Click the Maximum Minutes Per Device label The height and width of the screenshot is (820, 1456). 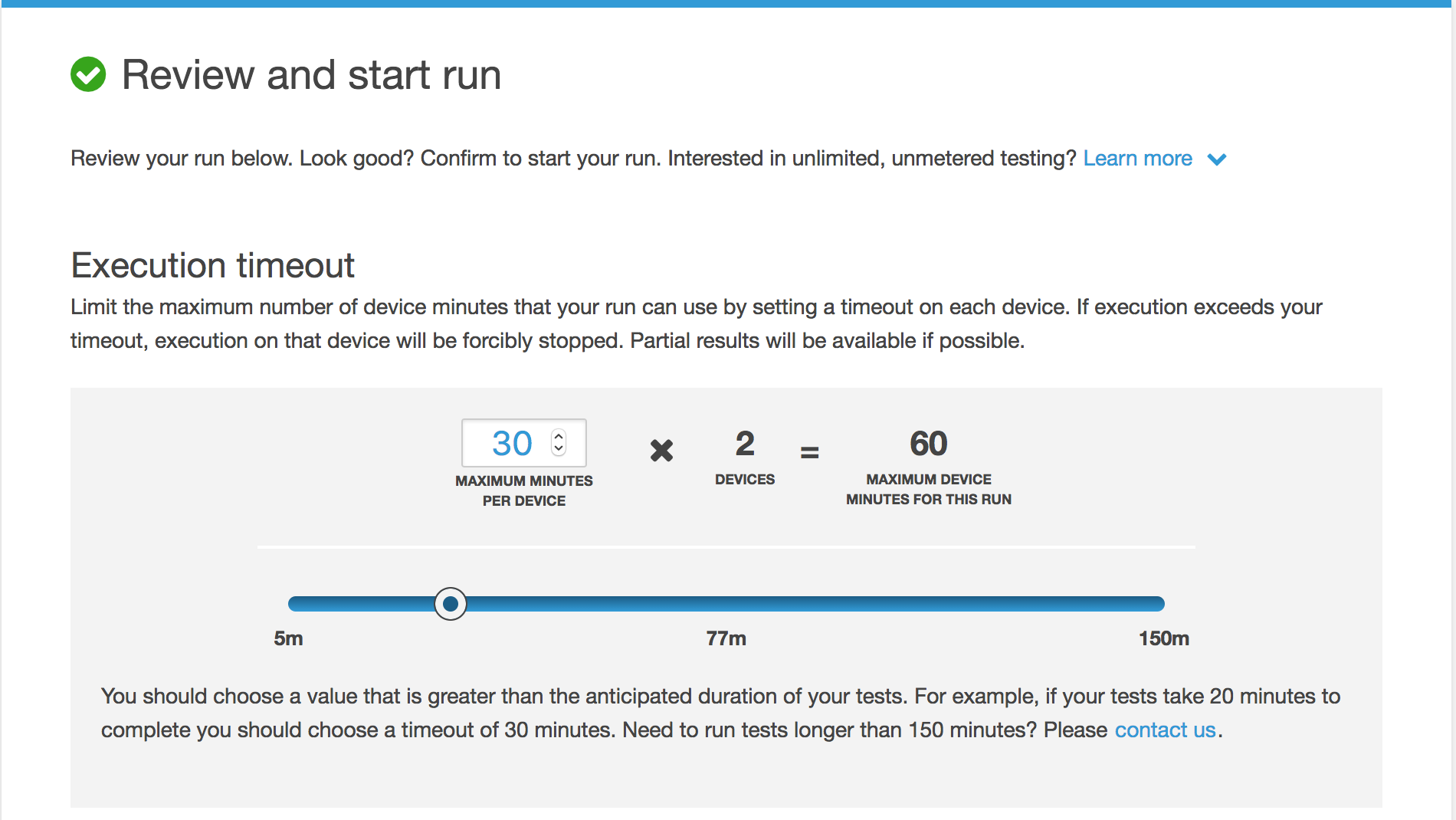click(524, 490)
